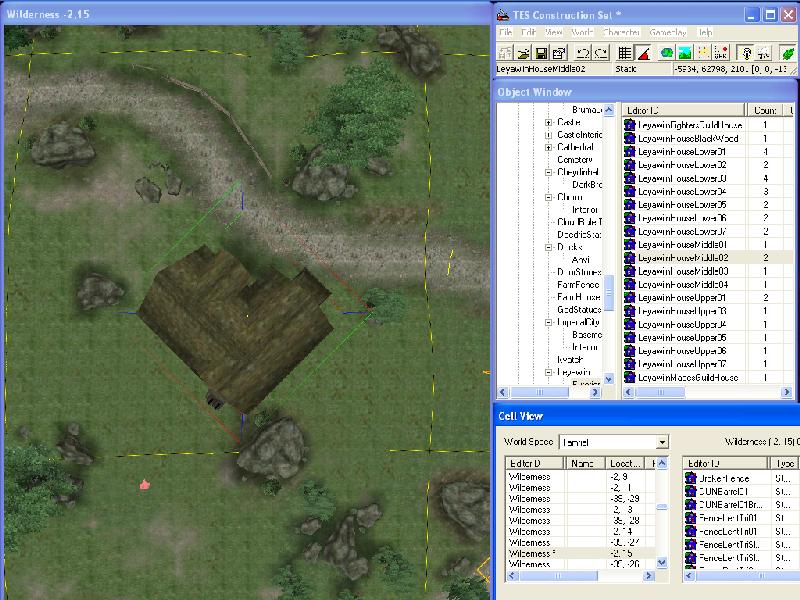Image resolution: width=800 pixels, height=600 pixels.
Task: Click the icon beside LeyawiinHouseMiddle03
Action: point(630,271)
